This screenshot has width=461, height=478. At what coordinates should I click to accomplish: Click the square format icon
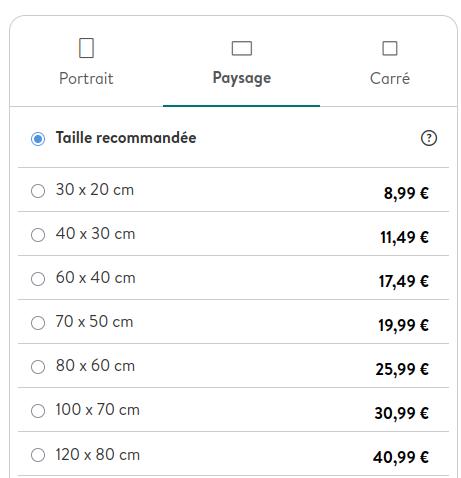coord(390,48)
